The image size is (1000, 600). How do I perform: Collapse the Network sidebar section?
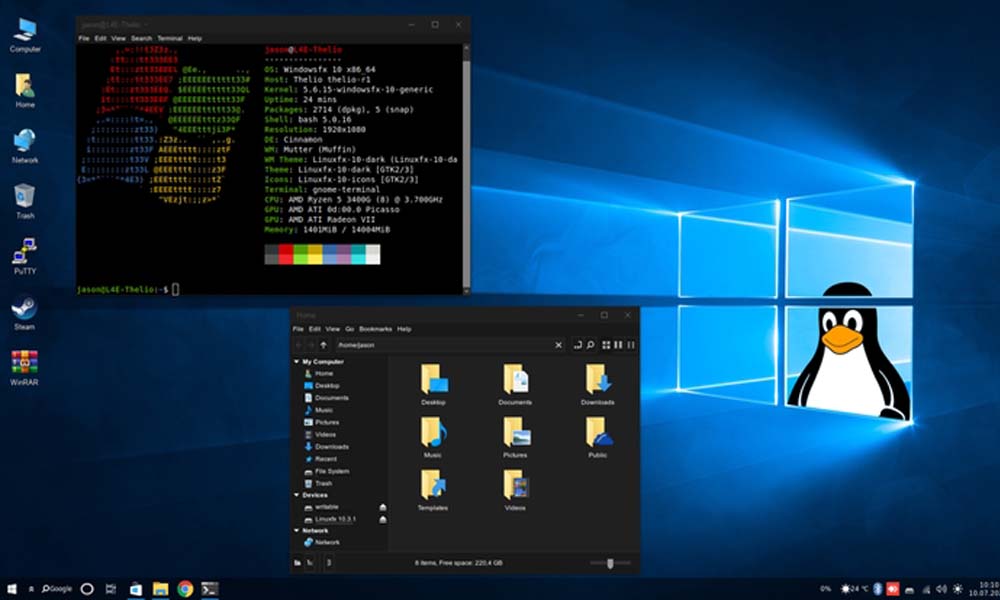(x=296, y=531)
